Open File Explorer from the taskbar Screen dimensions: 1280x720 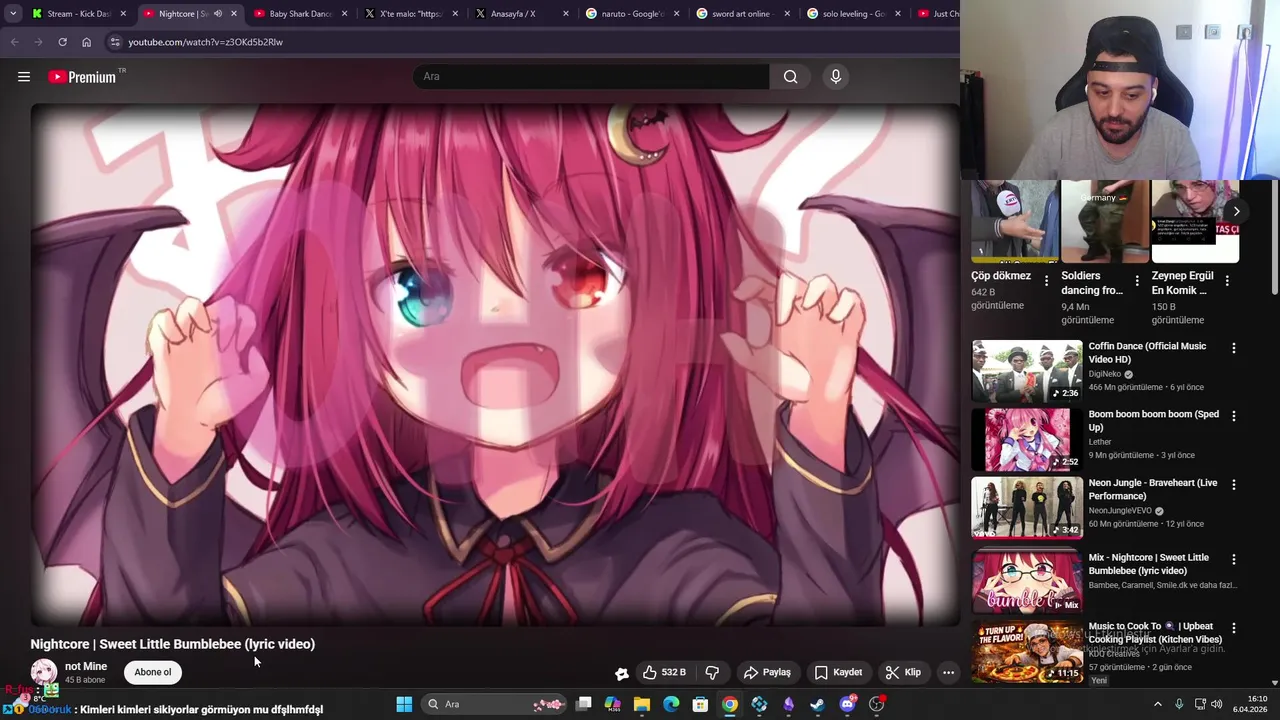pyautogui.click(x=642, y=704)
